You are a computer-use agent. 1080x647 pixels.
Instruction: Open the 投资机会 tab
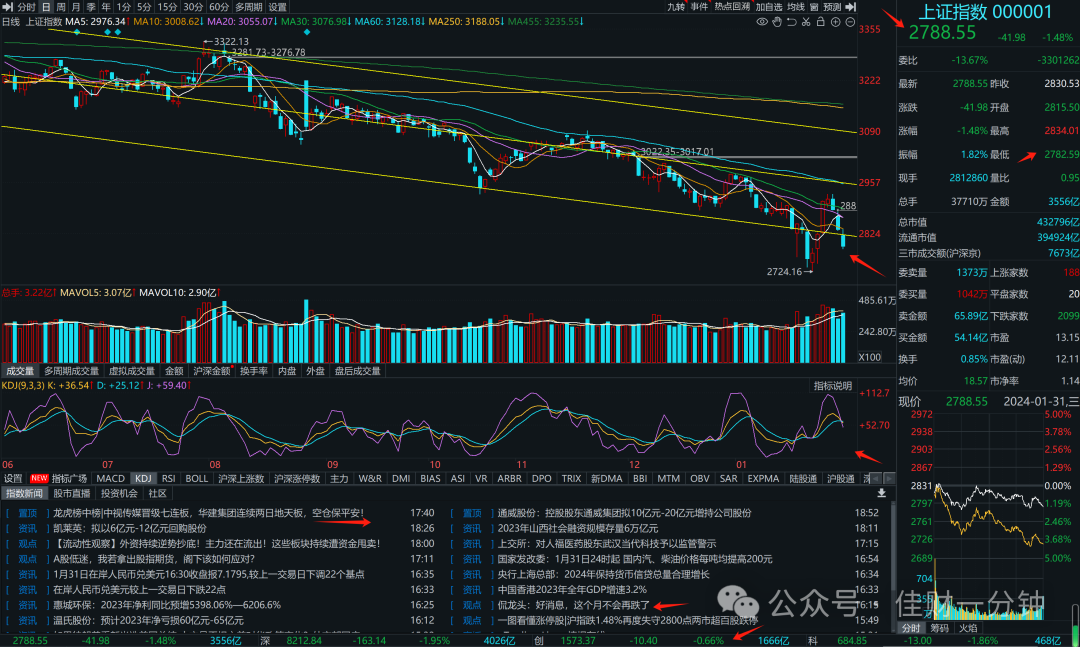pyautogui.click(x=118, y=493)
